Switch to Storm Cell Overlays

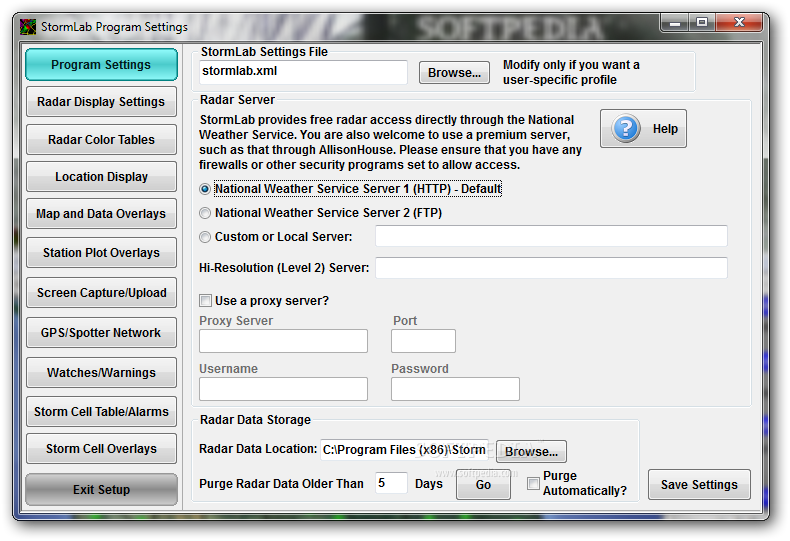[101, 448]
